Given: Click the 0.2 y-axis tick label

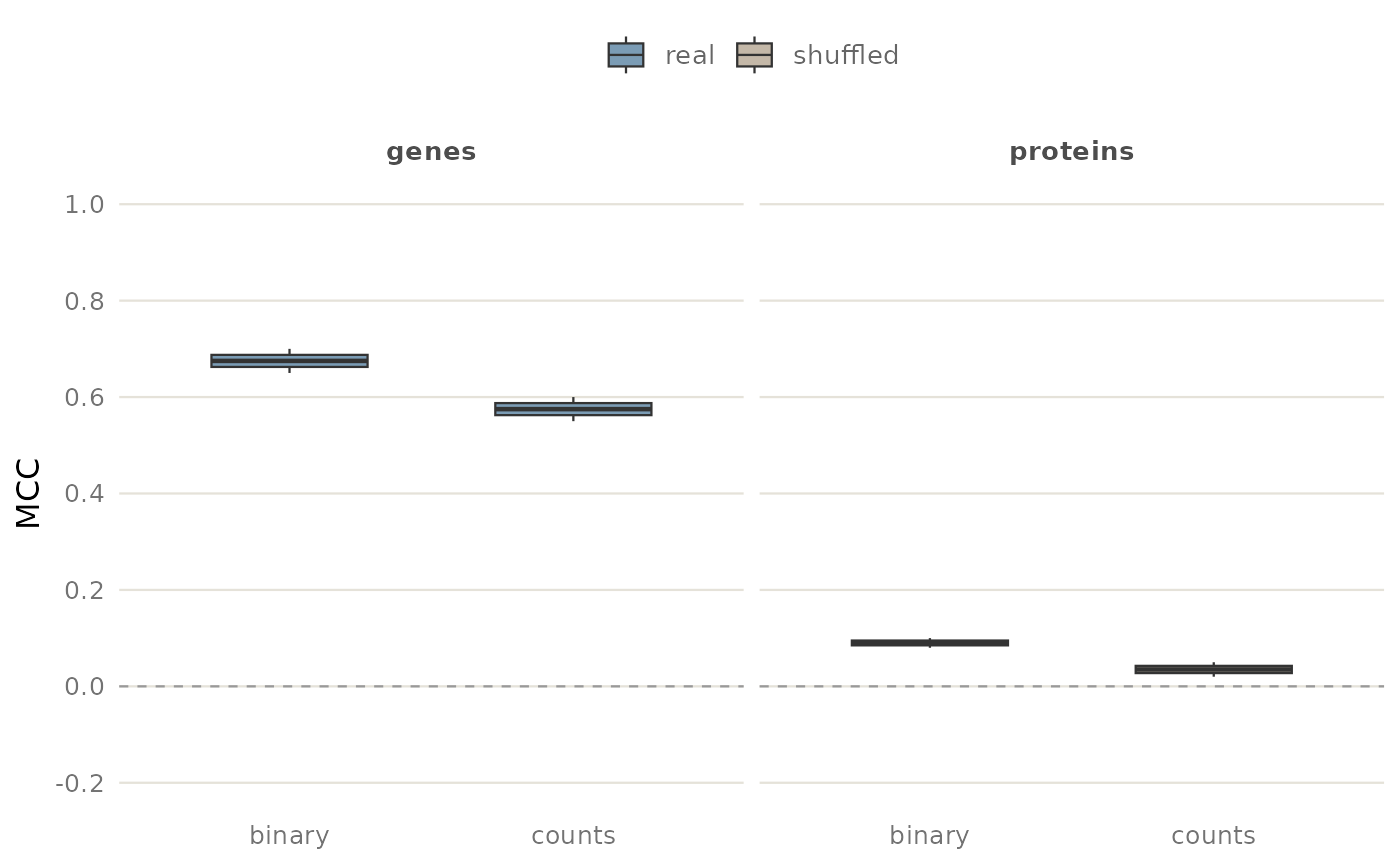Looking at the screenshot, I should pos(83,590).
